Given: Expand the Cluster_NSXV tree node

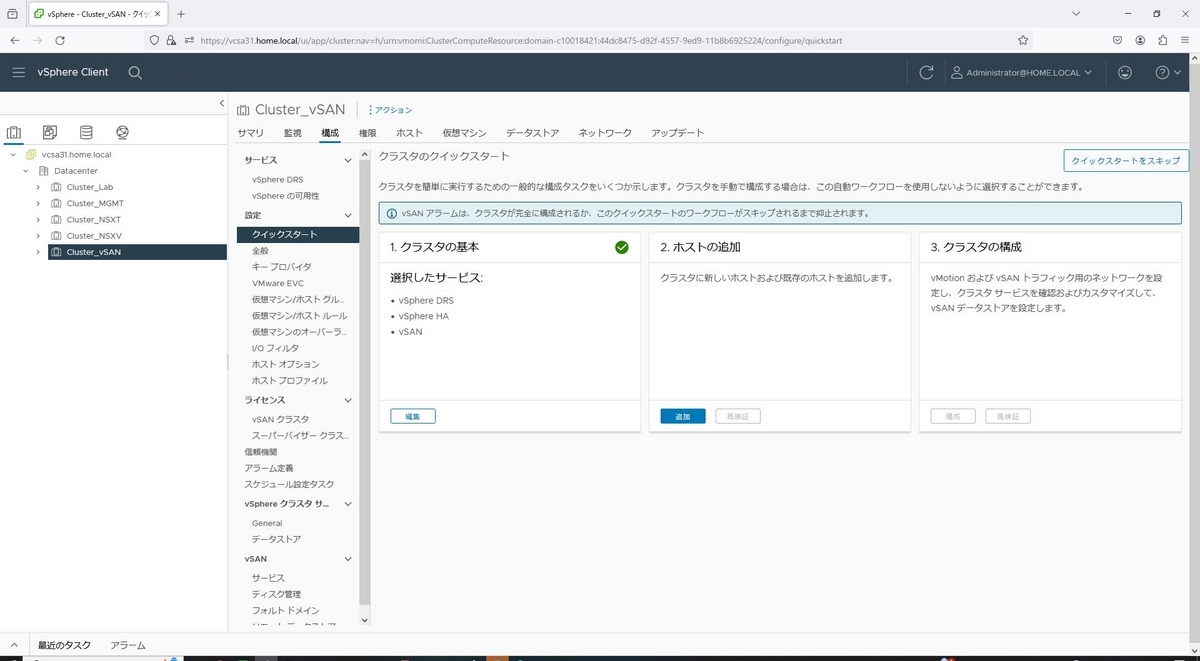Looking at the screenshot, I should pos(38,235).
